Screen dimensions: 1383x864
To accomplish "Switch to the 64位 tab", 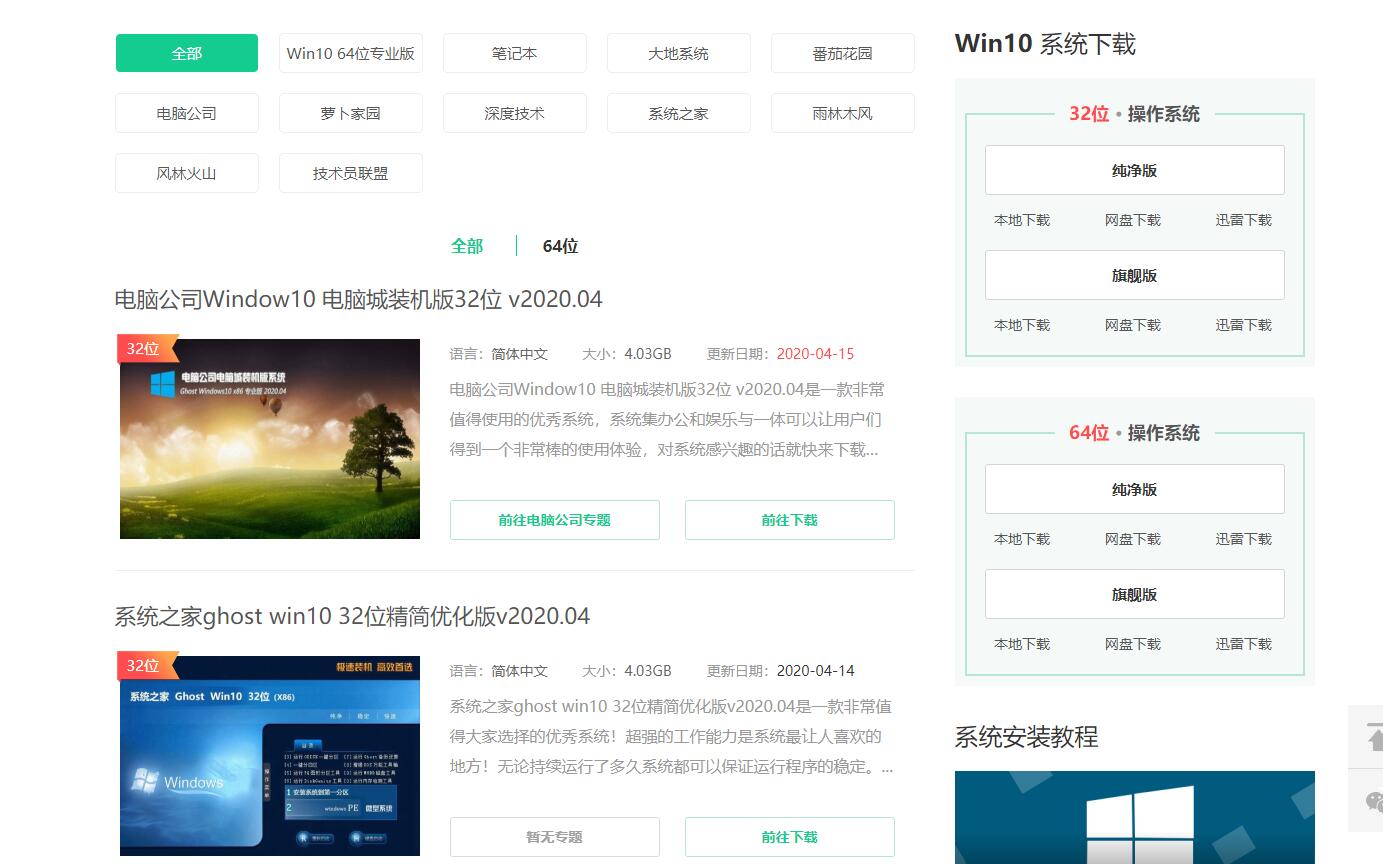I will (558, 245).
